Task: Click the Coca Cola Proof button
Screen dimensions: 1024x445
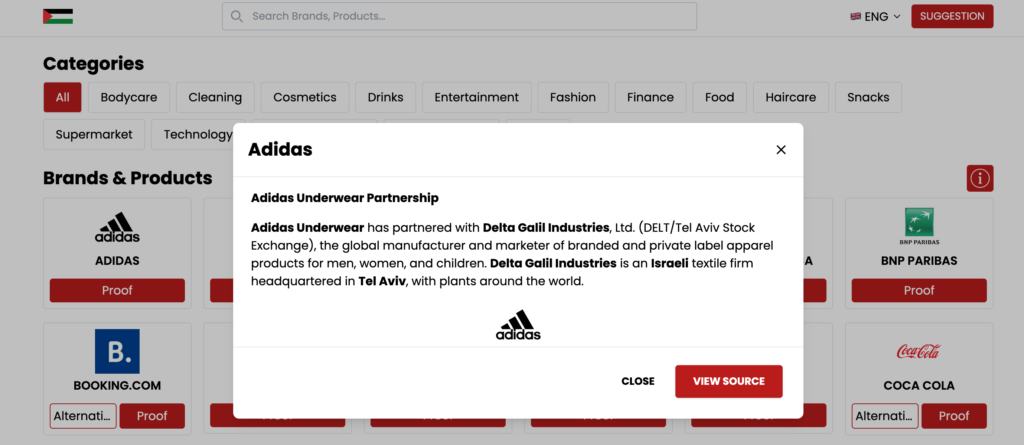Action: [954, 416]
